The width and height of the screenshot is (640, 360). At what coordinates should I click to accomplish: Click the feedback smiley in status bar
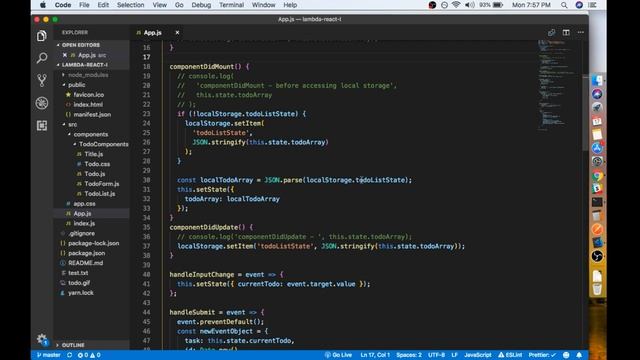(x=566, y=355)
